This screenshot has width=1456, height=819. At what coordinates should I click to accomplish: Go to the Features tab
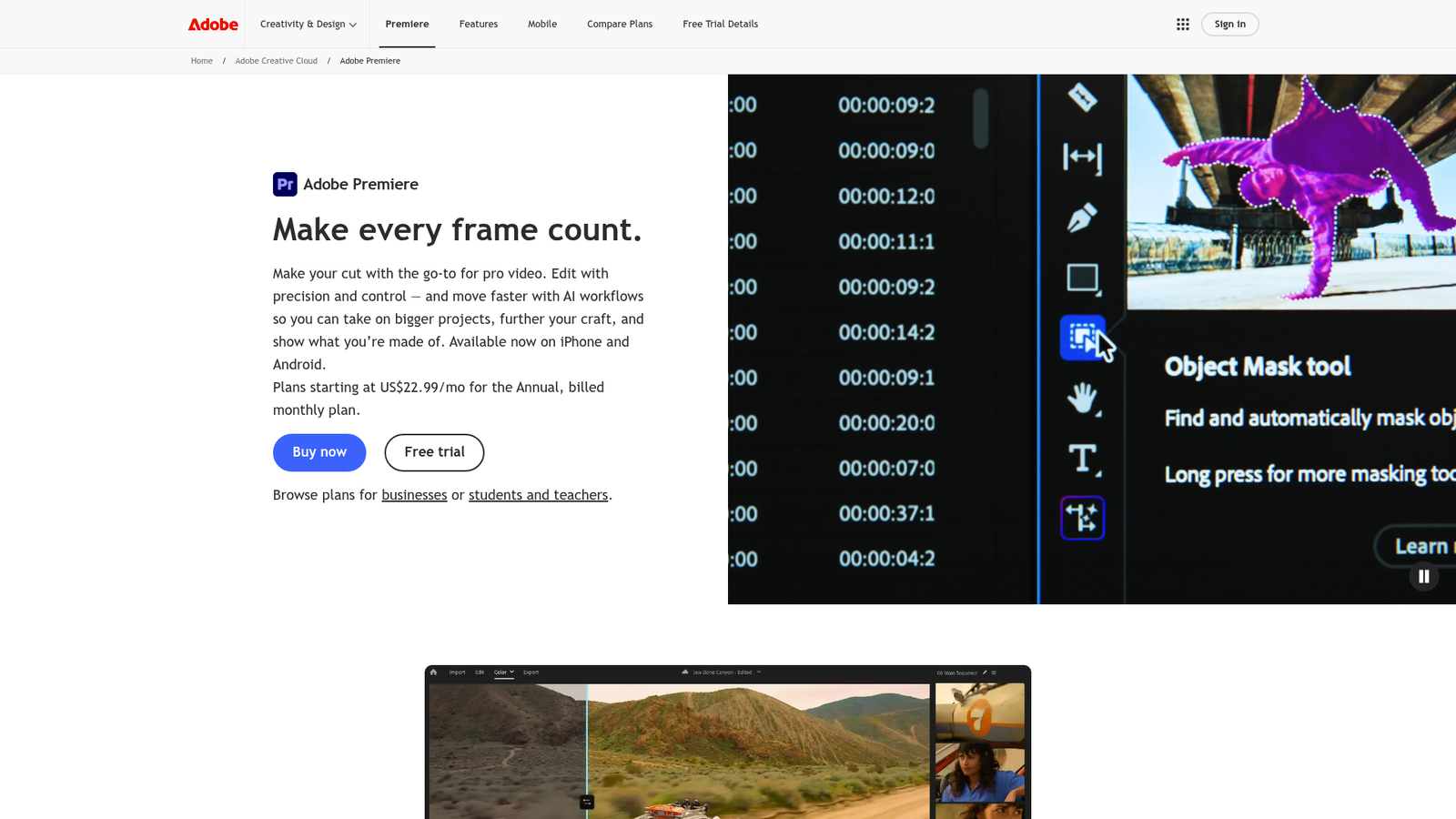[479, 25]
